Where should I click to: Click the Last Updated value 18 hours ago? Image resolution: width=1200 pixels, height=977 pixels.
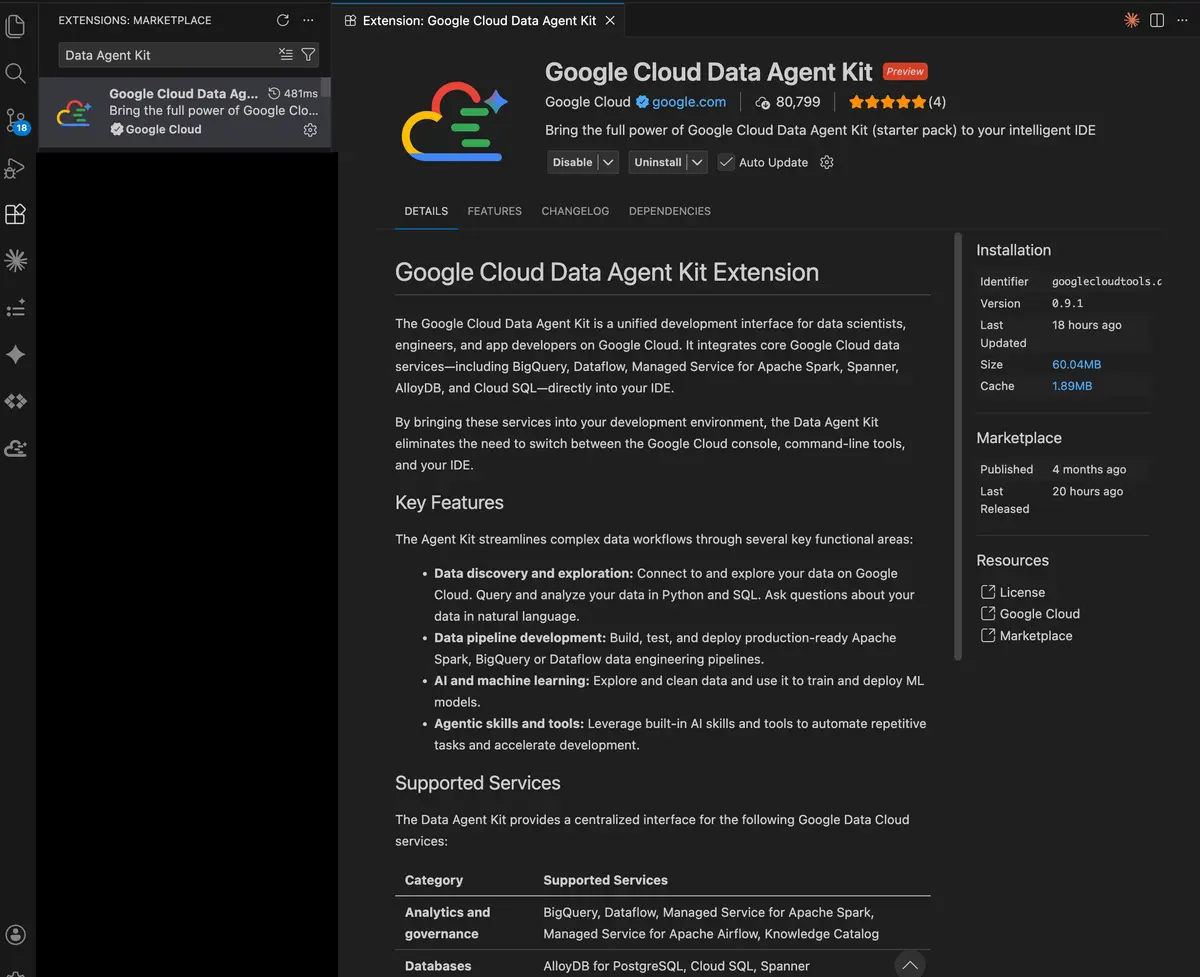pos(1087,325)
